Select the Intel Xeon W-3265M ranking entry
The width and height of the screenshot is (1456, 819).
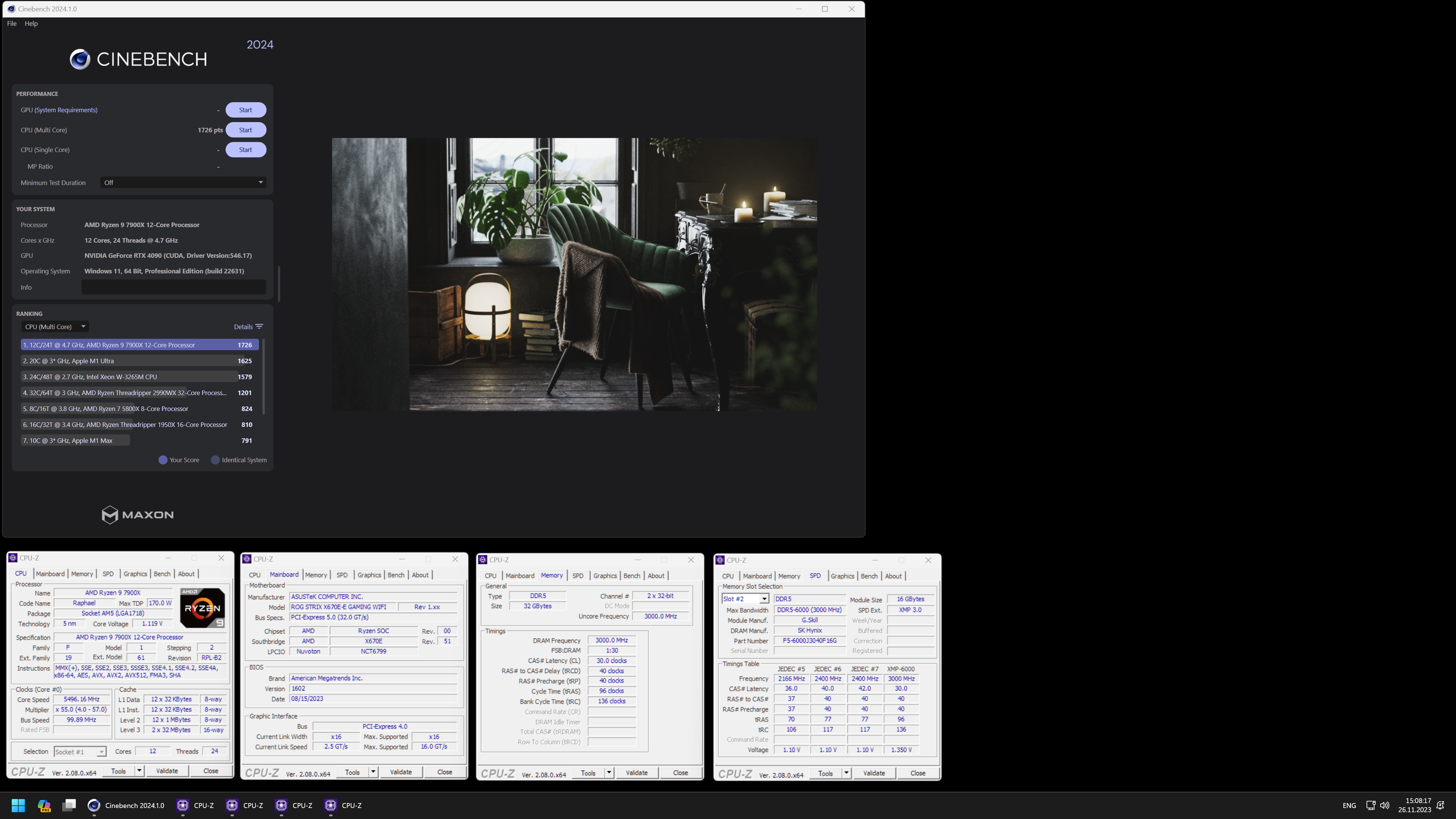140,377
